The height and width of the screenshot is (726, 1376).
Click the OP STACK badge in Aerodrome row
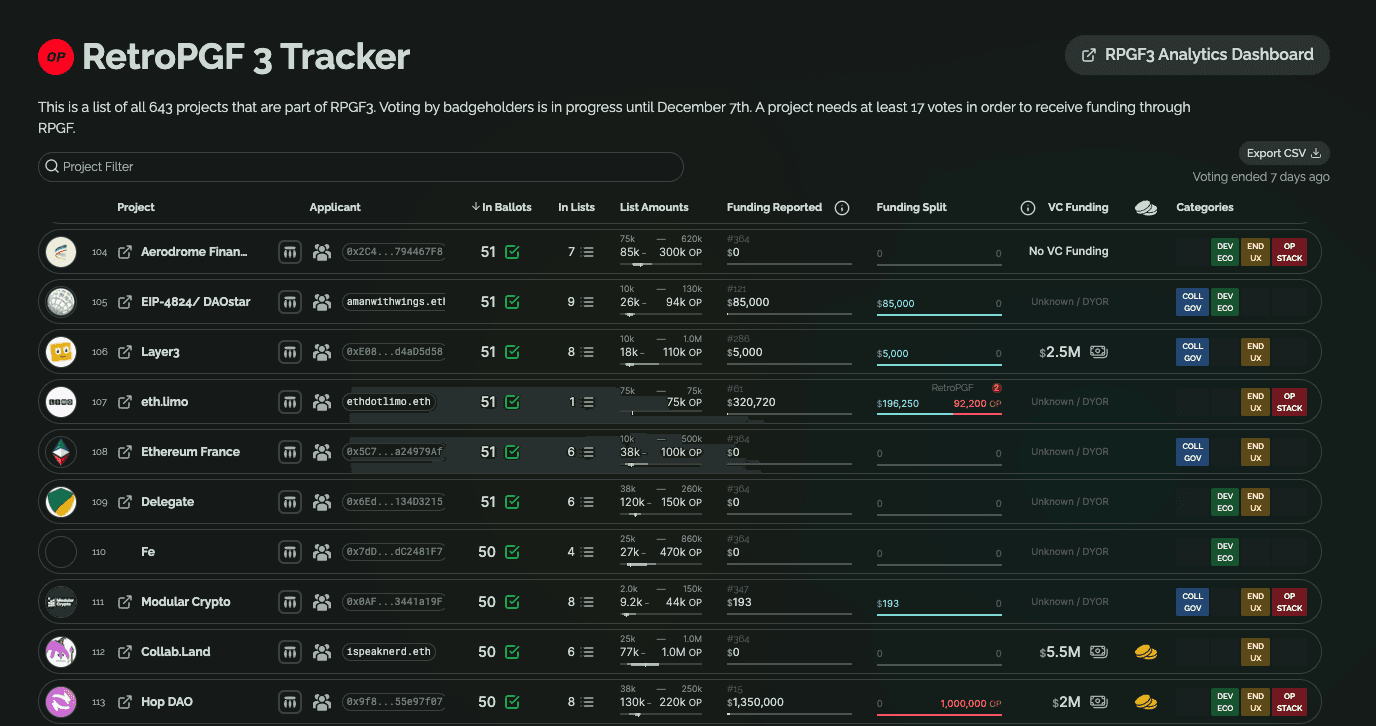pyautogui.click(x=1289, y=252)
